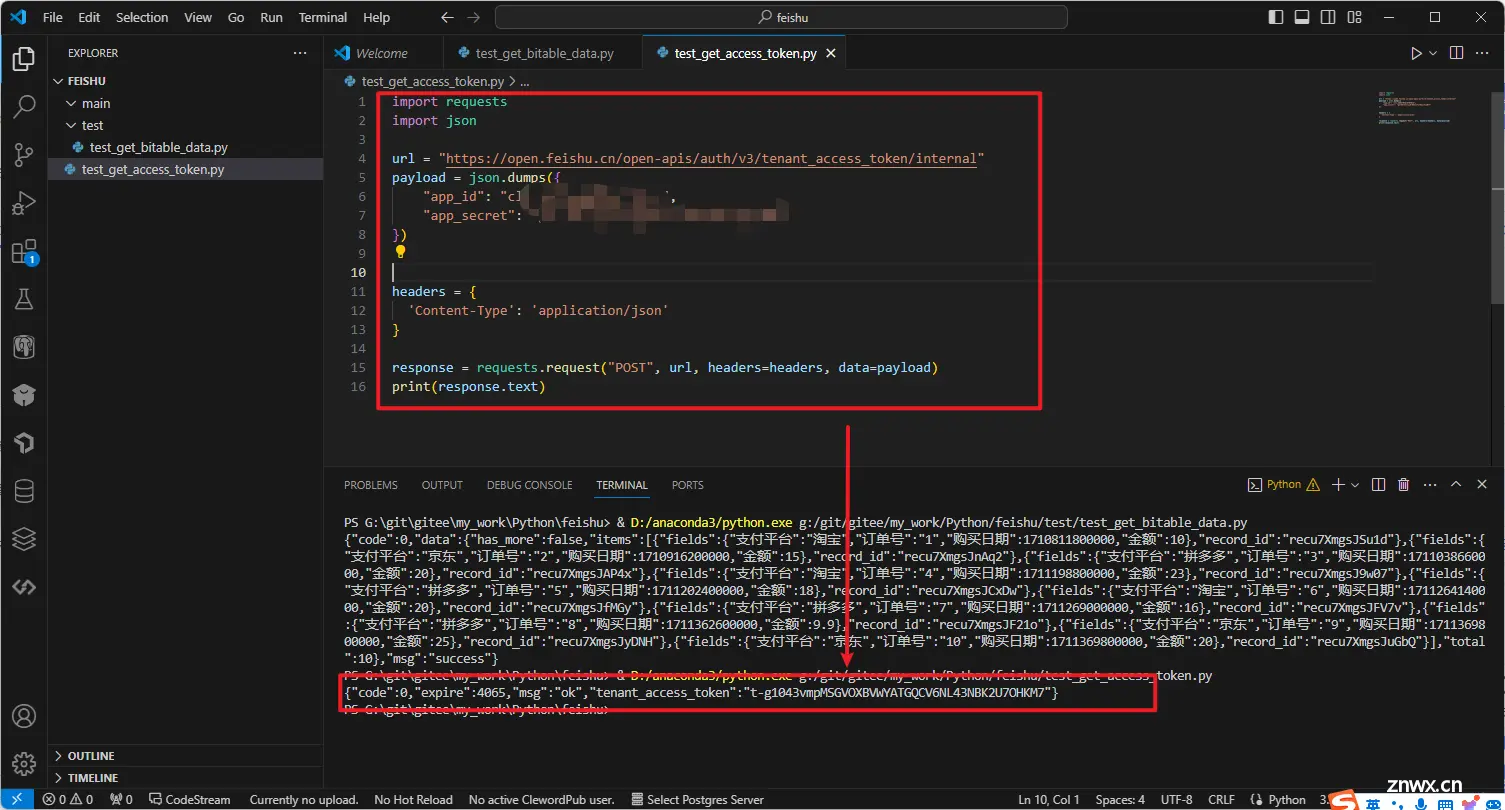1505x810 pixels.
Task: Add a new terminal with the plus icon
Action: [x=1337, y=484]
